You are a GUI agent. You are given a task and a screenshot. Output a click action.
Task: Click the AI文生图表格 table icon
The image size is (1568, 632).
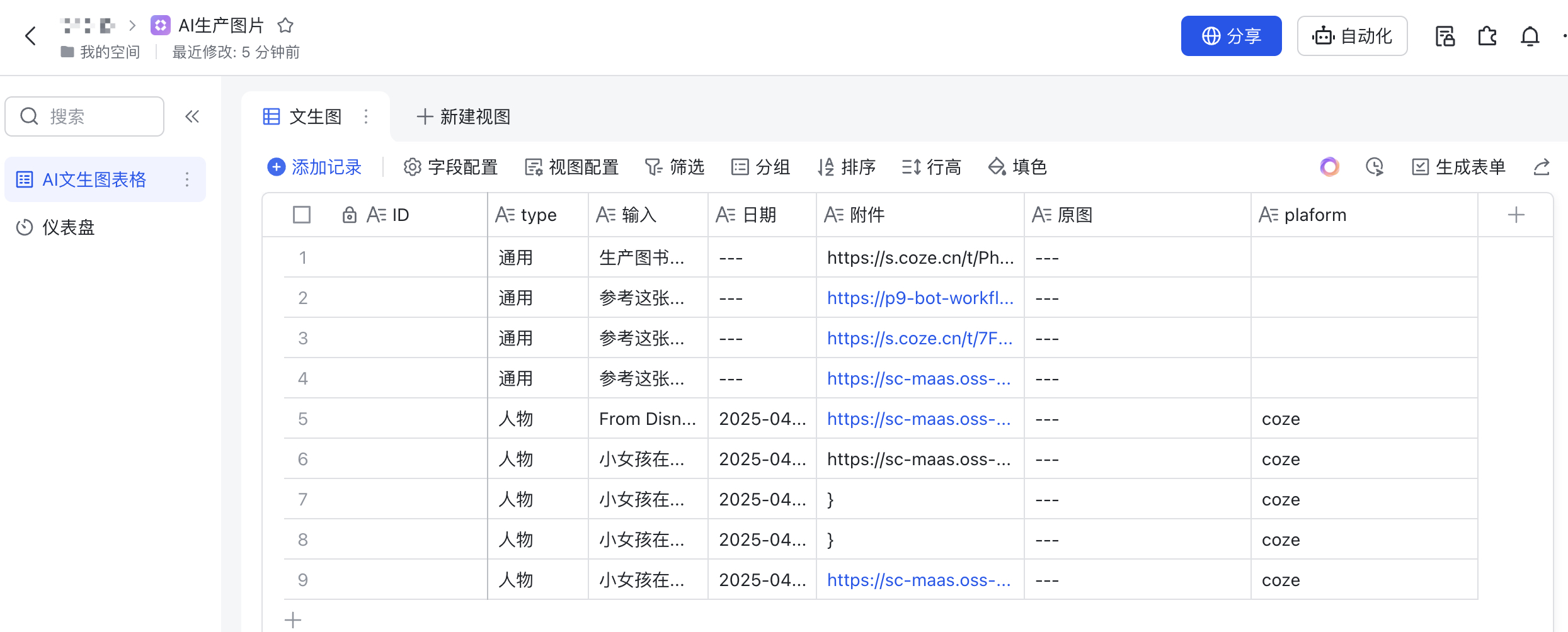tap(25, 179)
